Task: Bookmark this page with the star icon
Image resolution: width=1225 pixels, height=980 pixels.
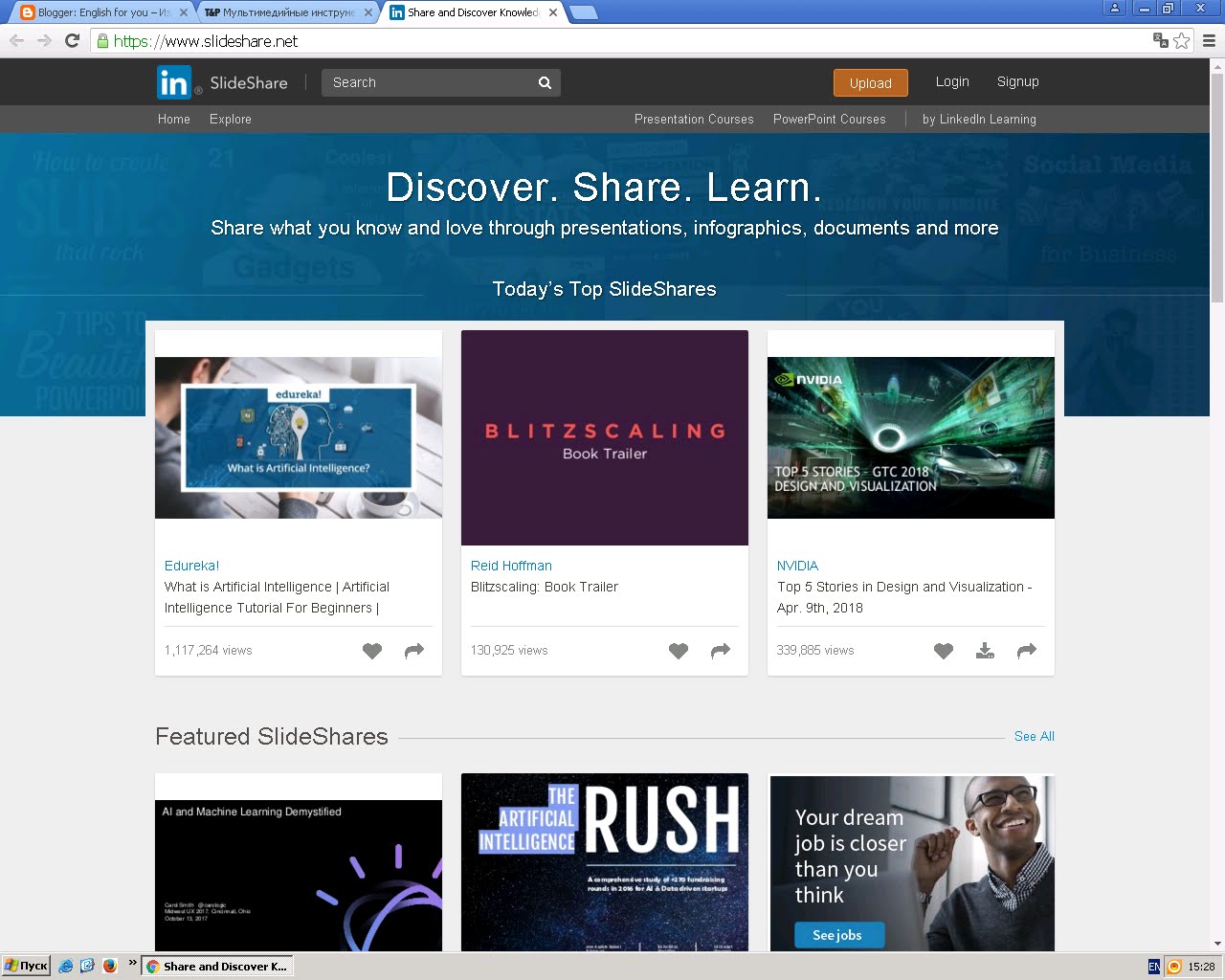Action: tap(1182, 40)
